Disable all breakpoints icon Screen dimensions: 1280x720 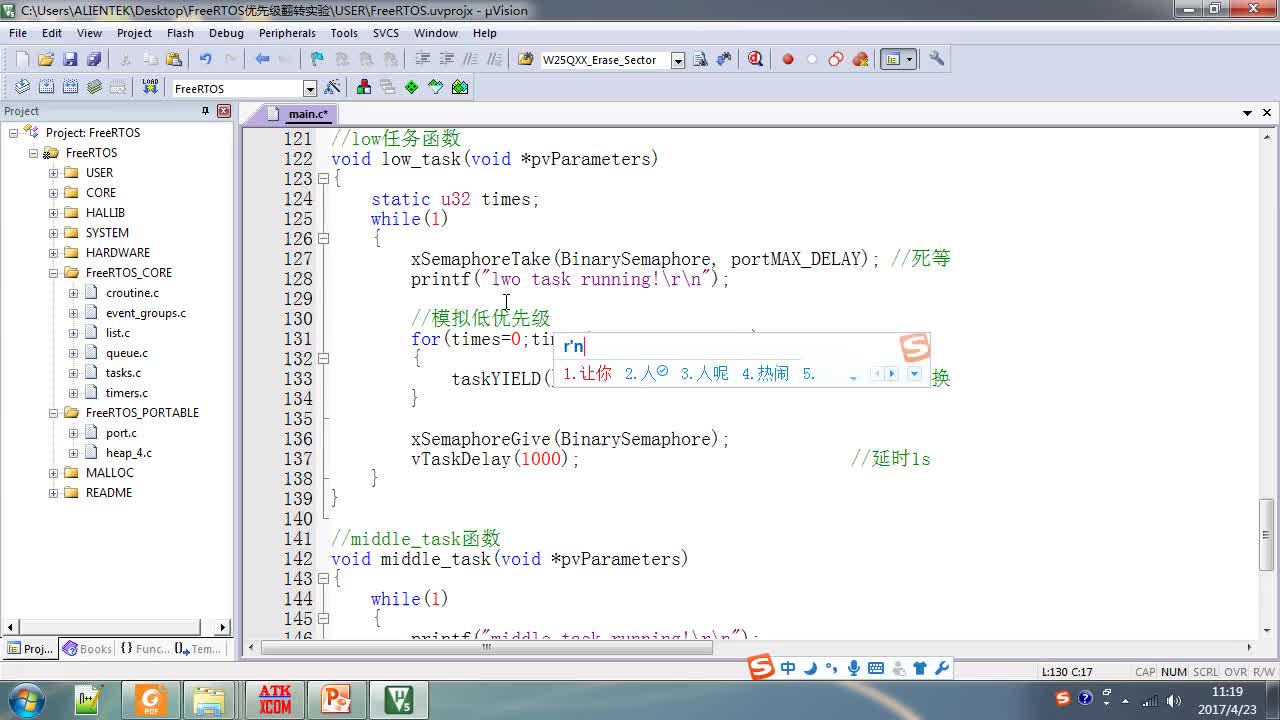836,60
